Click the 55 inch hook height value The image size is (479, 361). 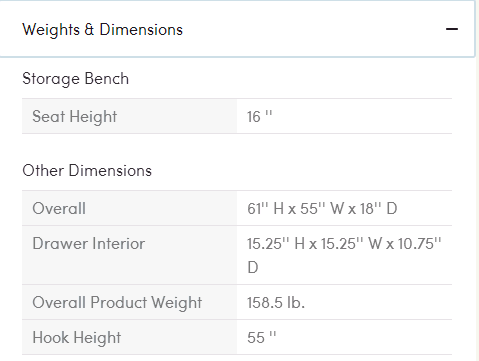tap(262, 337)
